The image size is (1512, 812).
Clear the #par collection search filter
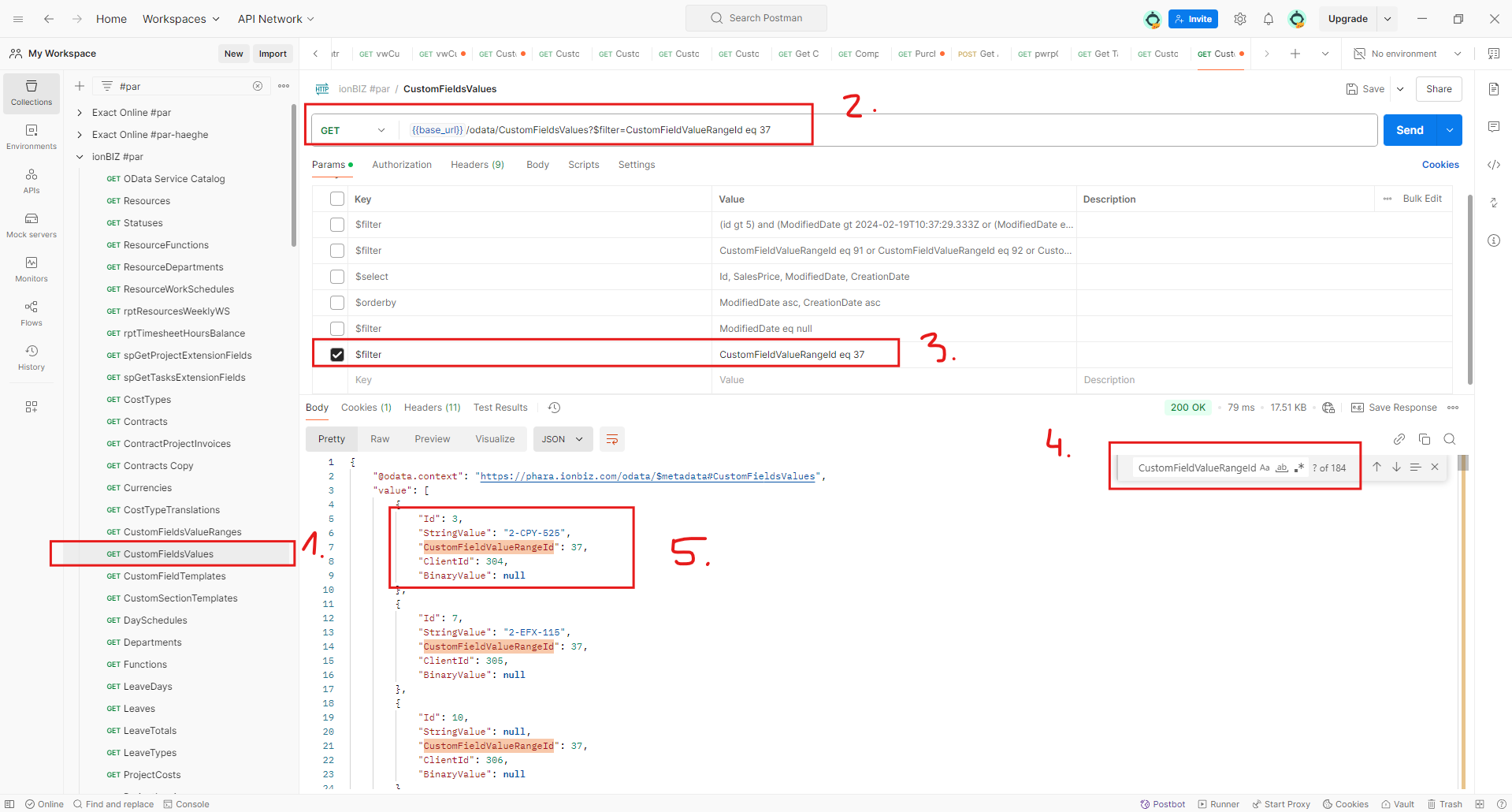(x=258, y=86)
